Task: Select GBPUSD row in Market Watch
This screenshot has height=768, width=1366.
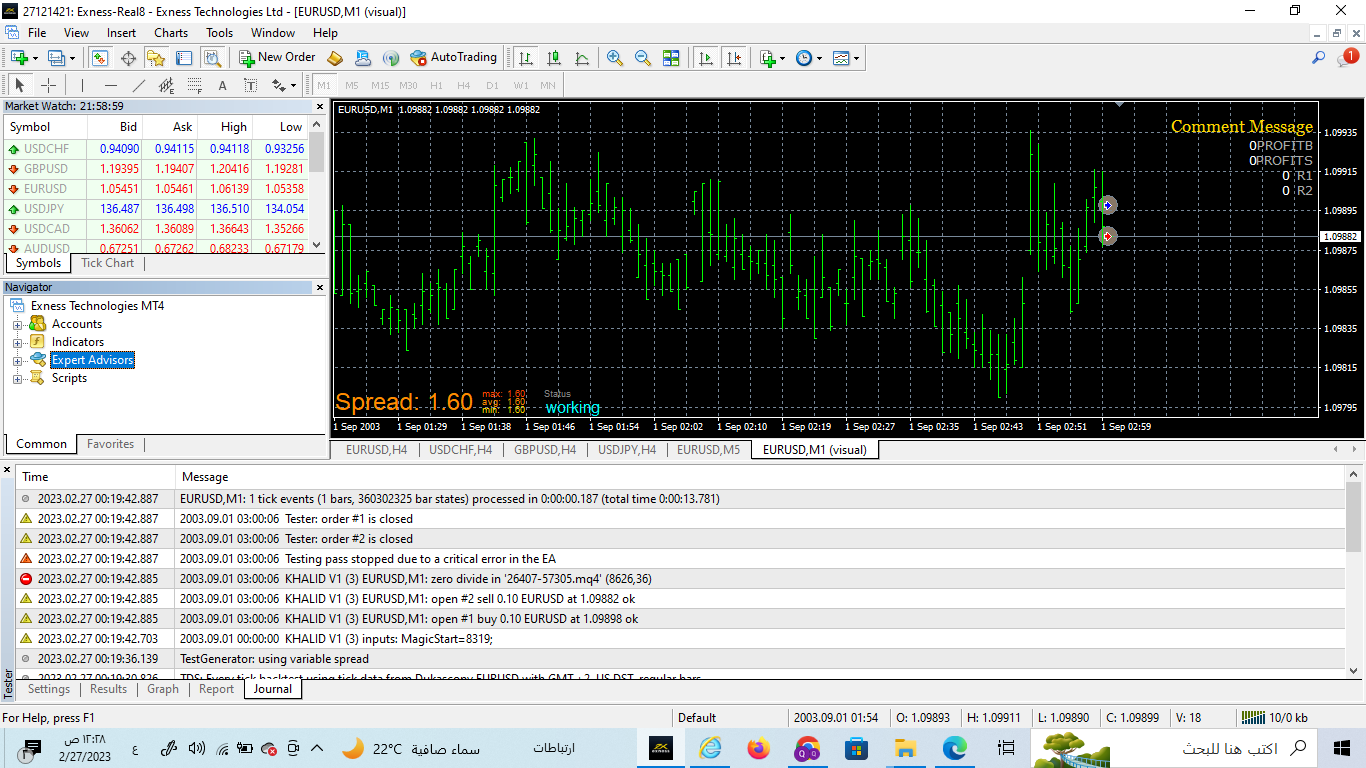Action: pos(156,168)
